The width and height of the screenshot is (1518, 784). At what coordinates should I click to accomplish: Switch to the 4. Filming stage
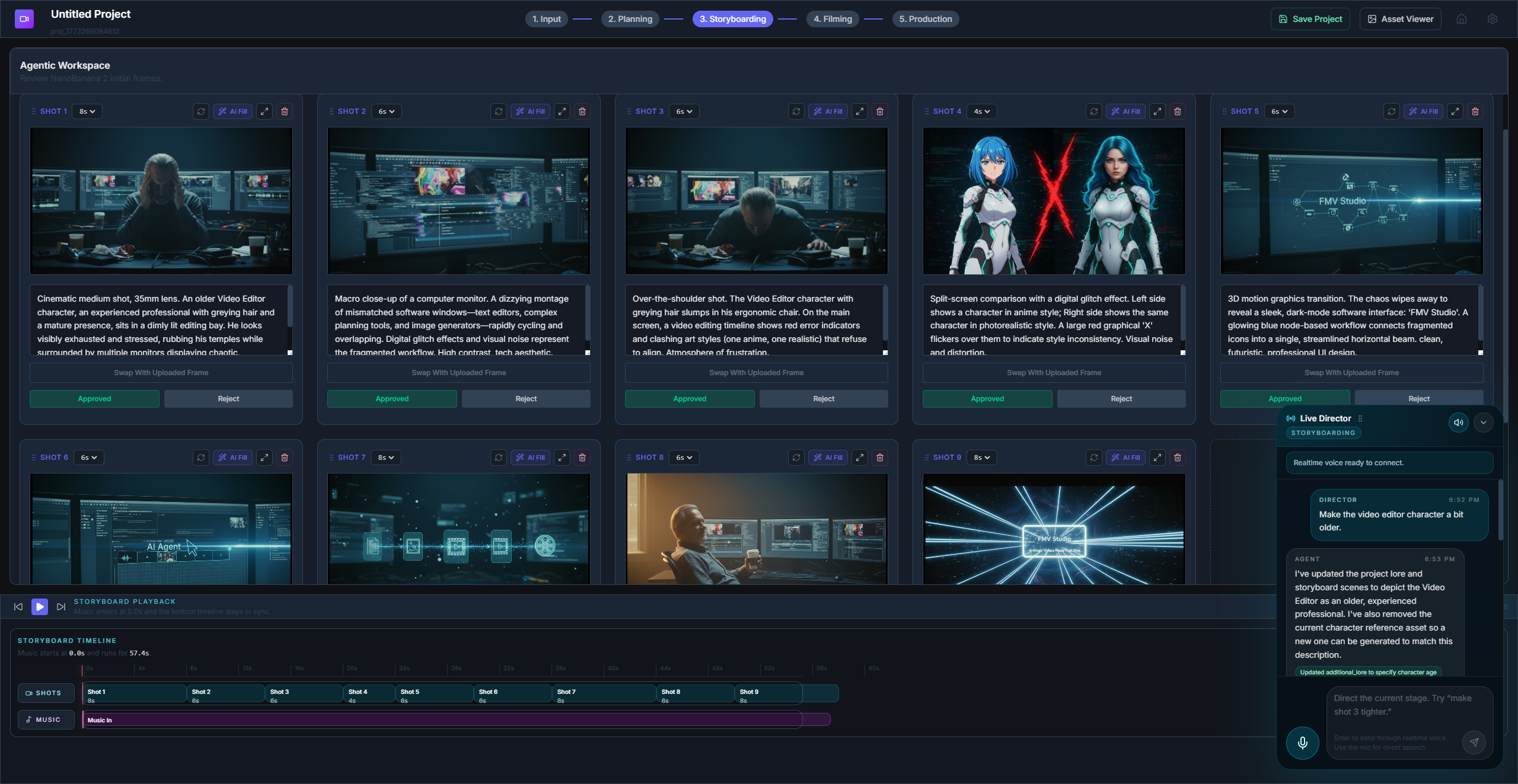833,19
